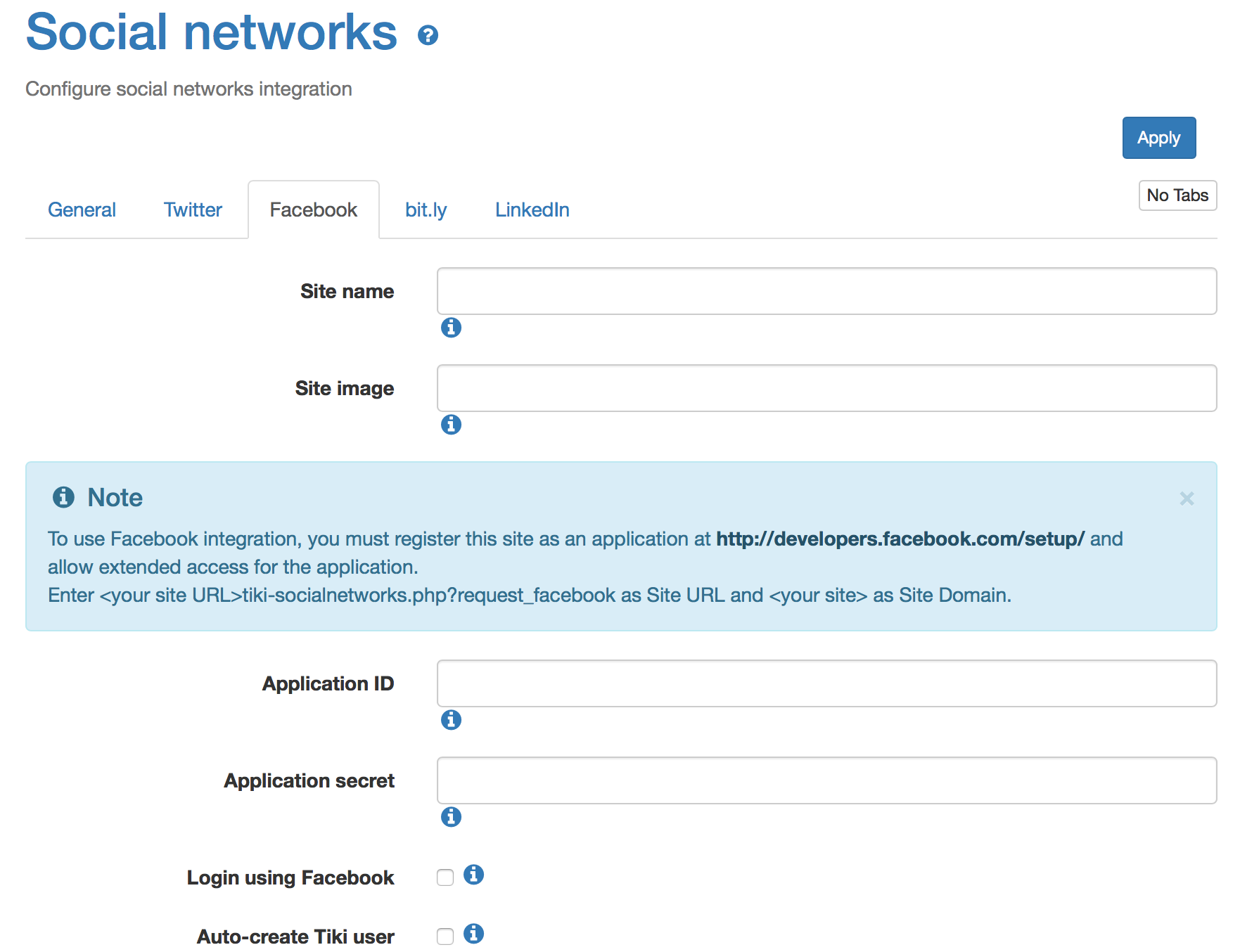
Task: Click the 'Site name' label
Action: pos(347,291)
